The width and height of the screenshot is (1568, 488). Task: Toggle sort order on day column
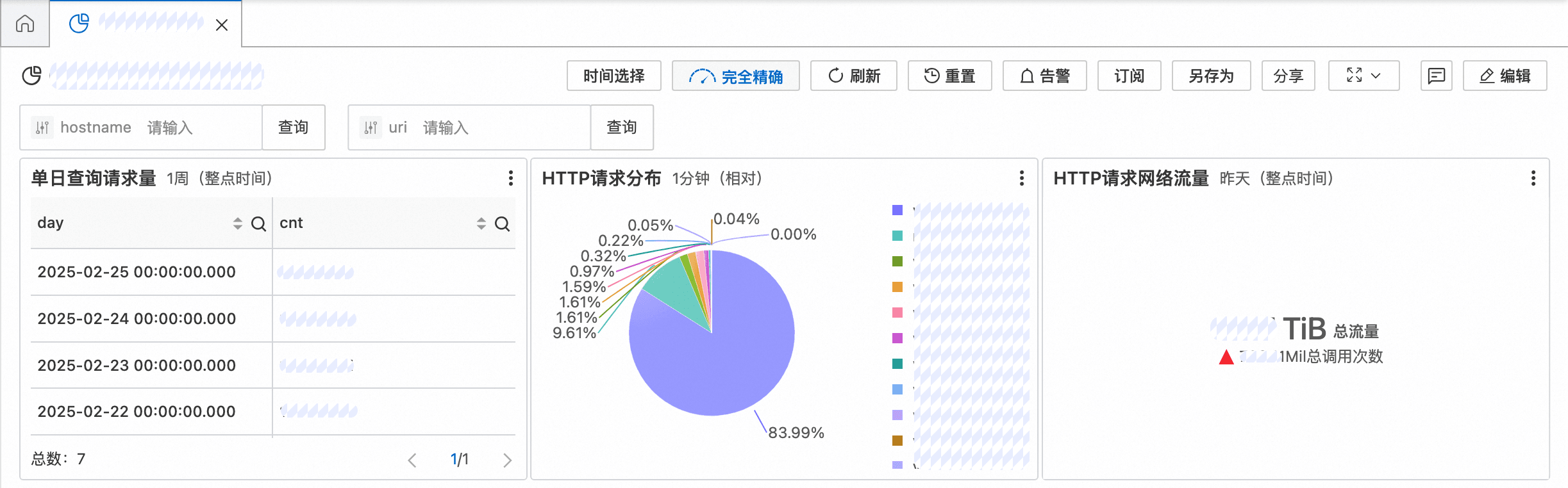point(238,224)
